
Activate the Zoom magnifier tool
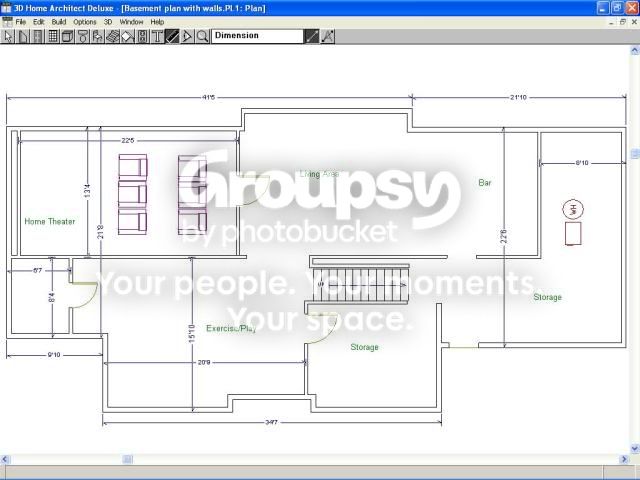coord(202,37)
